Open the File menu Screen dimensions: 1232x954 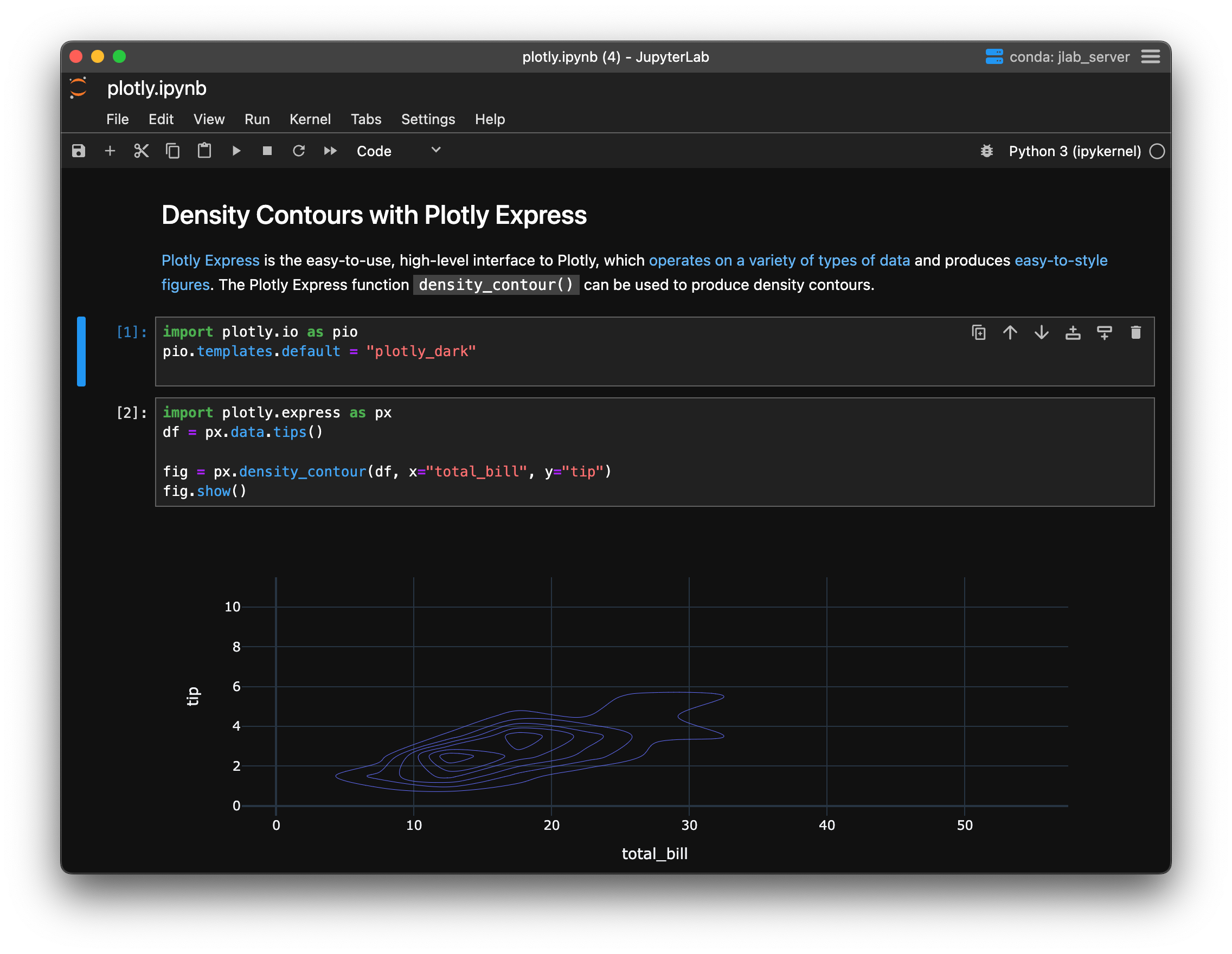(117, 120)
